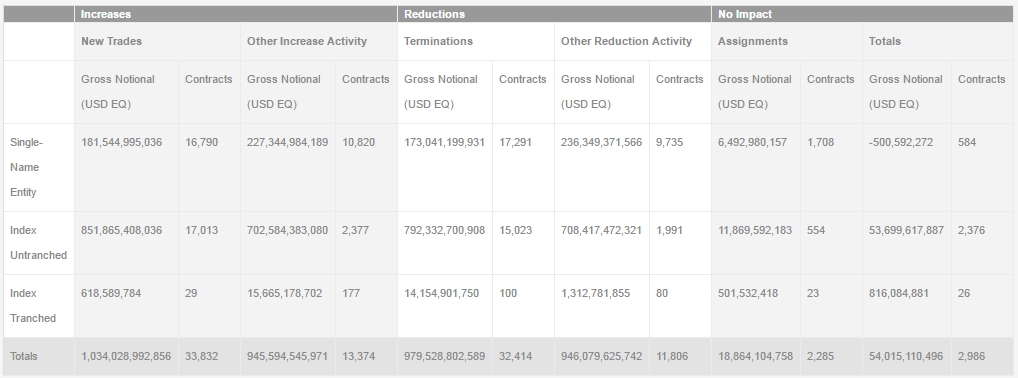Click the 792,332,700,908 terminations cell
Image resolution: width=1018 pixels, height=378 pixels.
coord(444,230)
